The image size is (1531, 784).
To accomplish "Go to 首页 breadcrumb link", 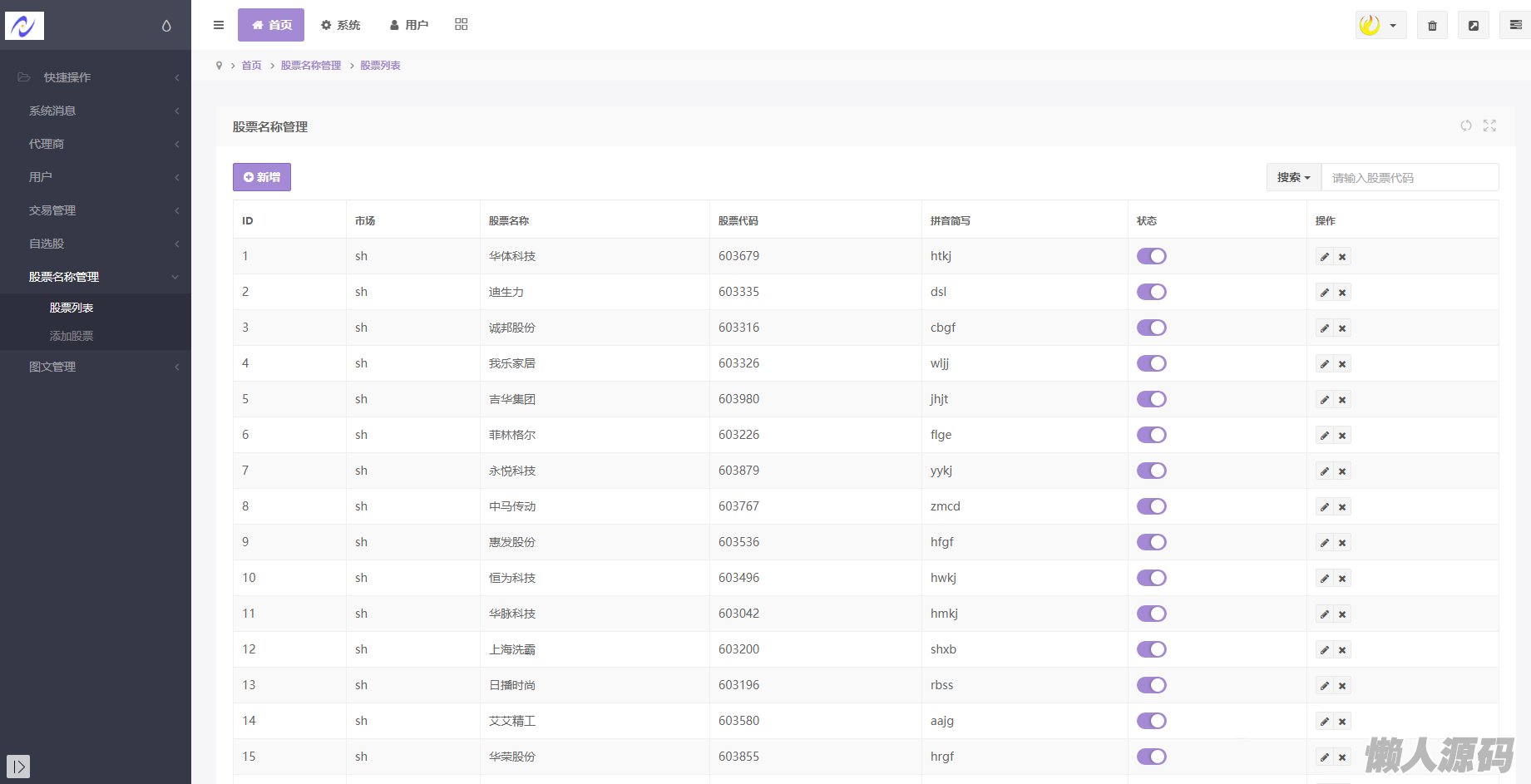I will pos(251,66).
